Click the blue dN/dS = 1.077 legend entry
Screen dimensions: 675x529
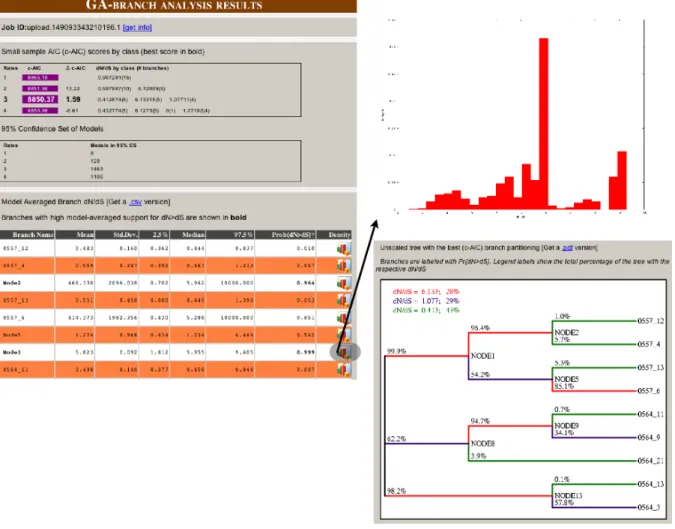(x=426, y=301)
